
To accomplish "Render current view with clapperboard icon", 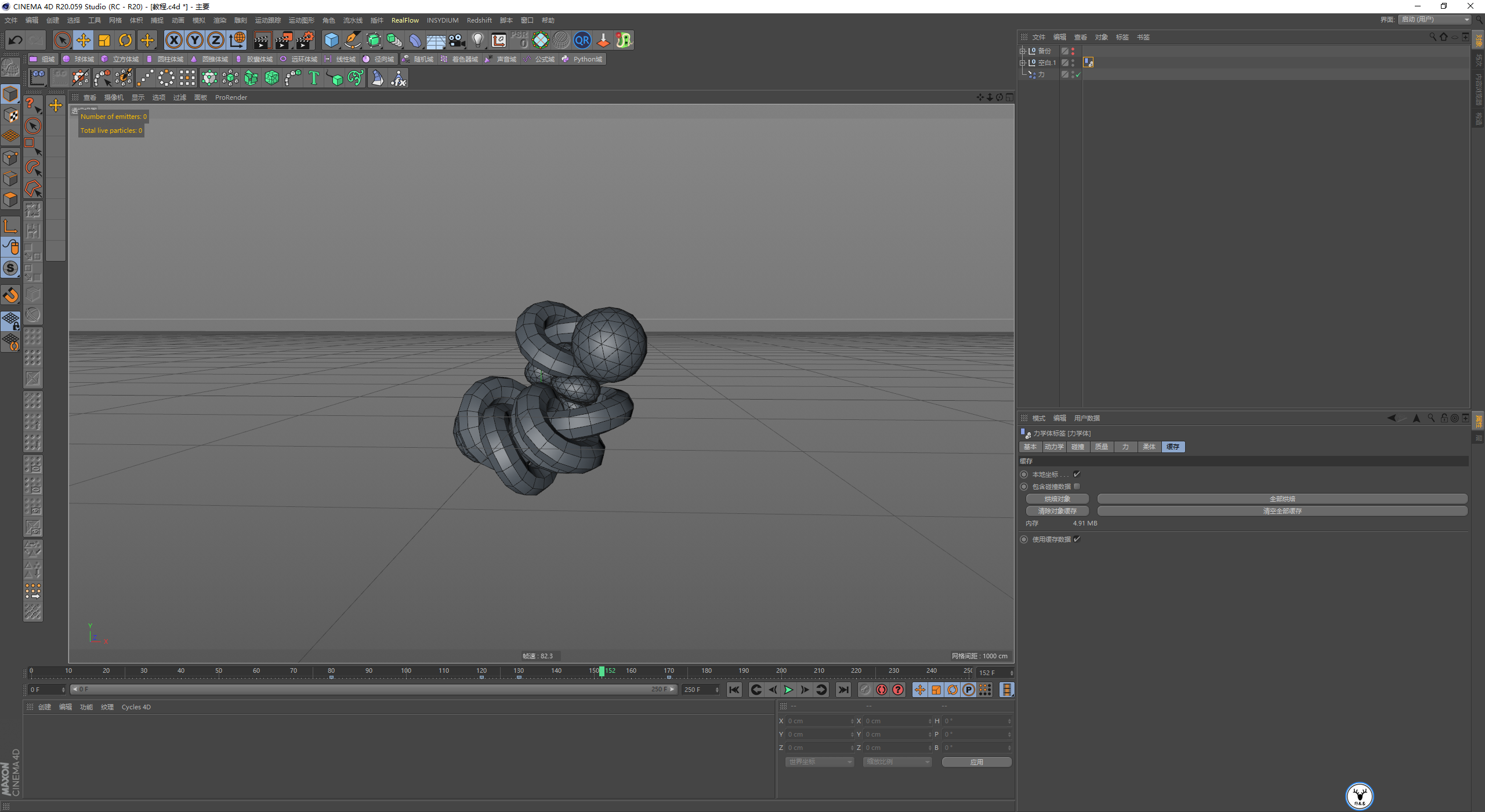I will pyautogui.click(x=262, y=40).
